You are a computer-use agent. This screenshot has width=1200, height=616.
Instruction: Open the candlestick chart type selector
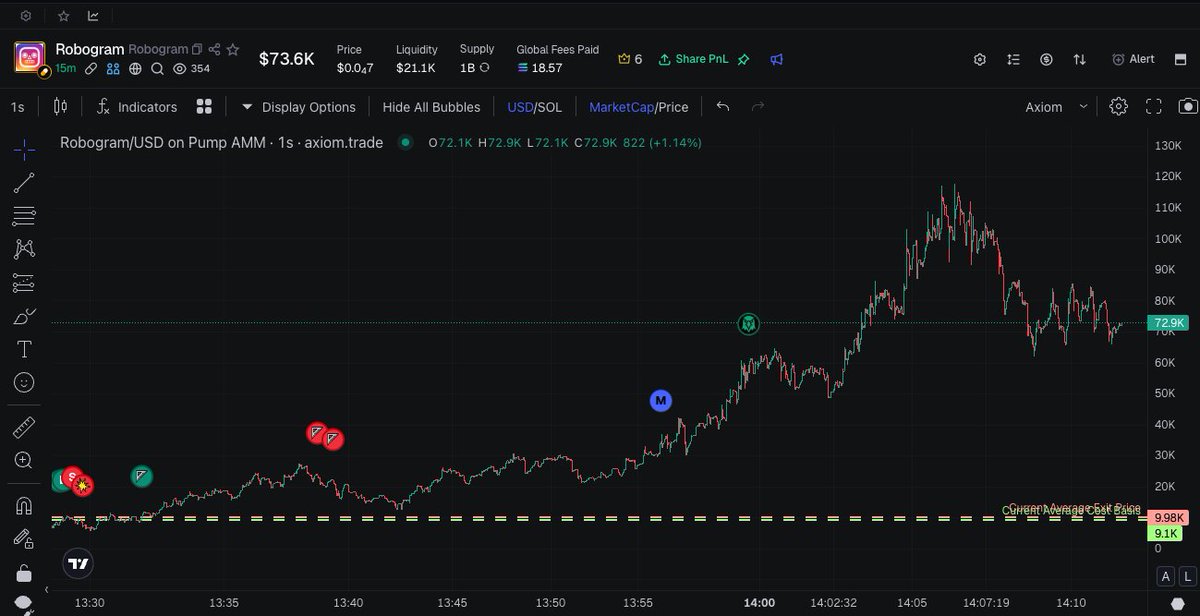(59, 106)
